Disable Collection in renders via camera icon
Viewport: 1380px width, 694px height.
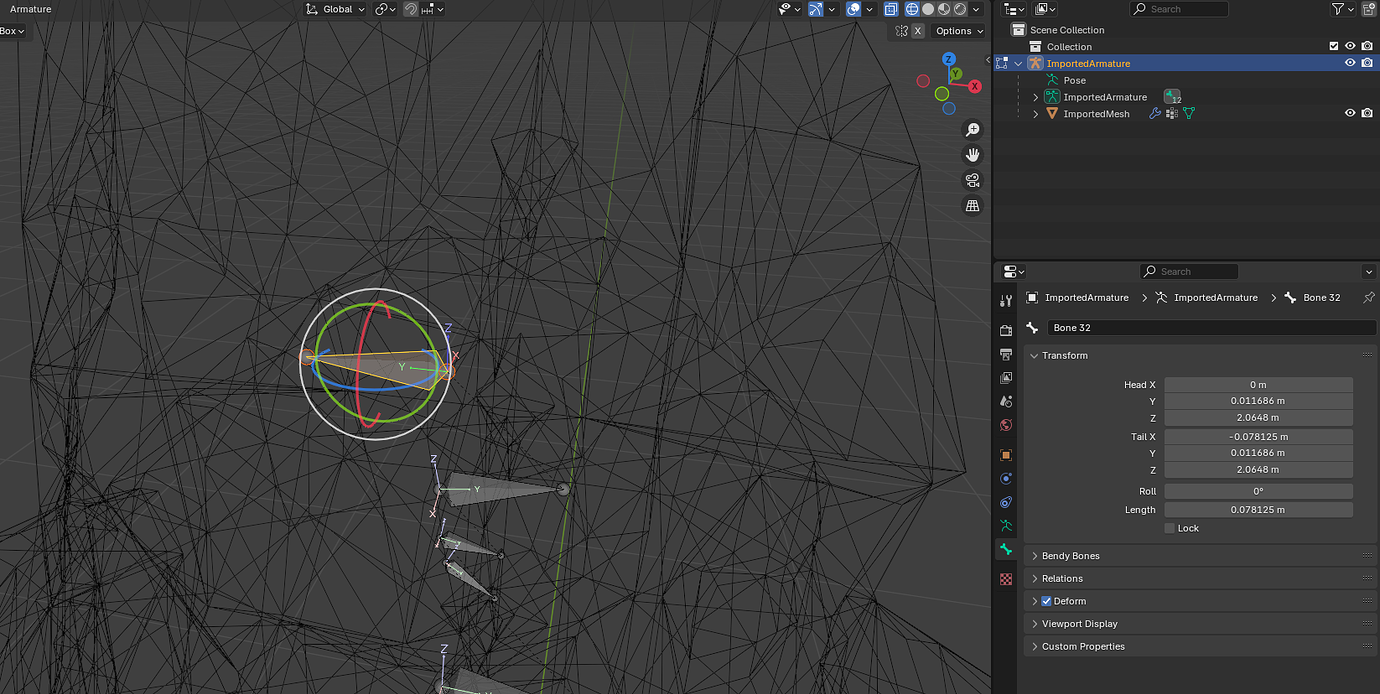click(x=1367, y=46)
